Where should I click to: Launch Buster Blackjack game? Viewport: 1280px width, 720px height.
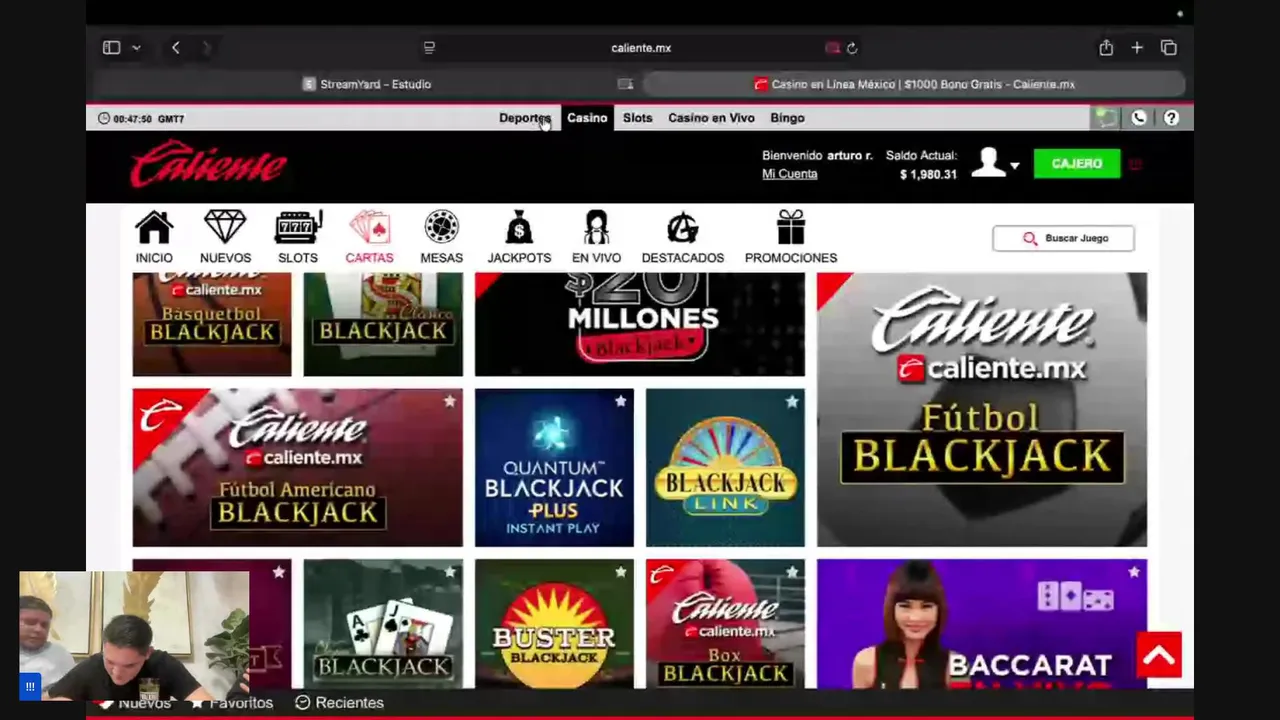coord(554,624)
